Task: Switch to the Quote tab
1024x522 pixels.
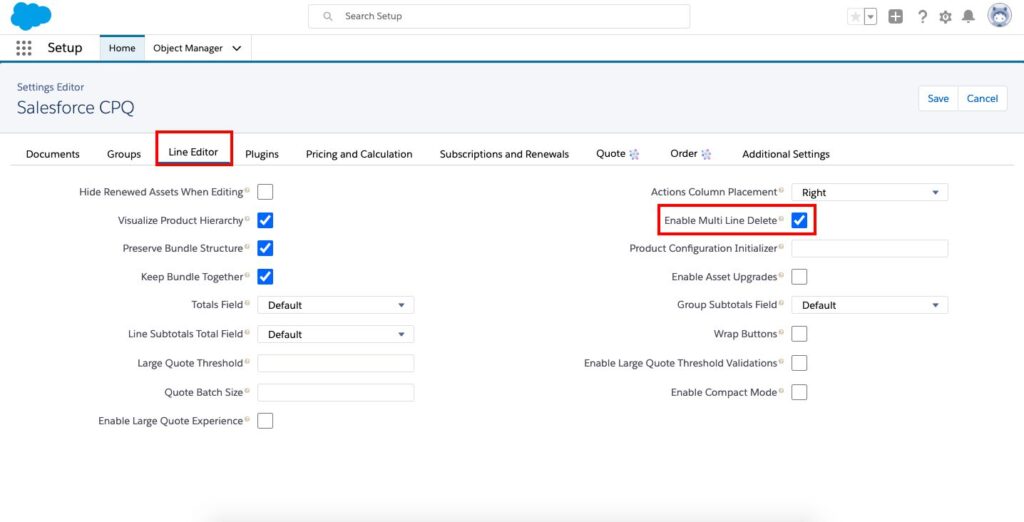Action: (617, 154)
